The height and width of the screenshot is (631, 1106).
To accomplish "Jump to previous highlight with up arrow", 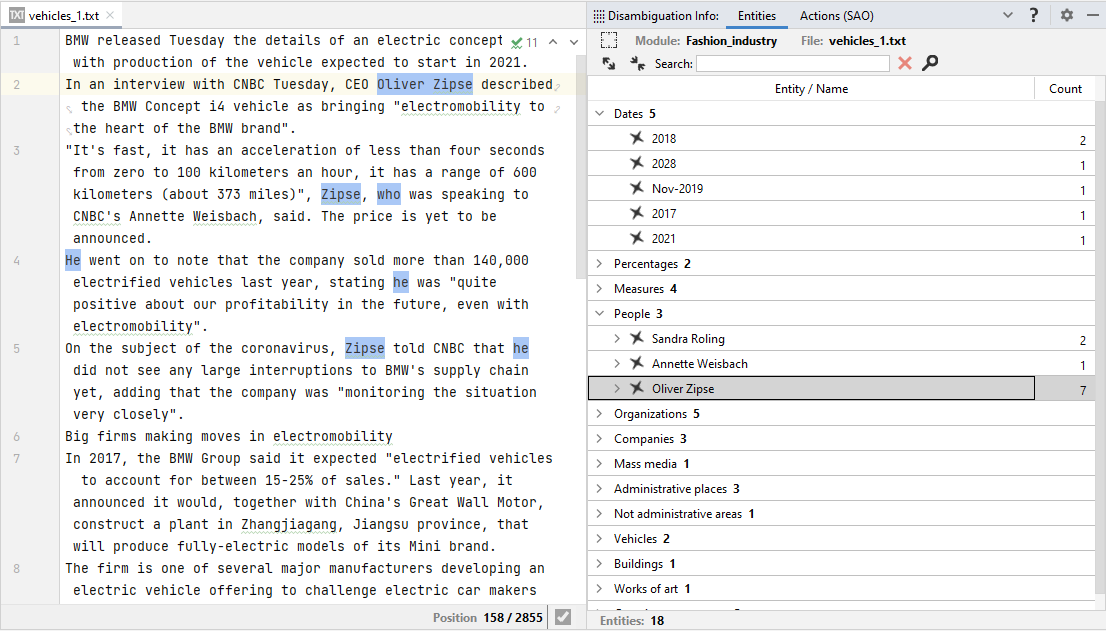I will click(551, 42).
